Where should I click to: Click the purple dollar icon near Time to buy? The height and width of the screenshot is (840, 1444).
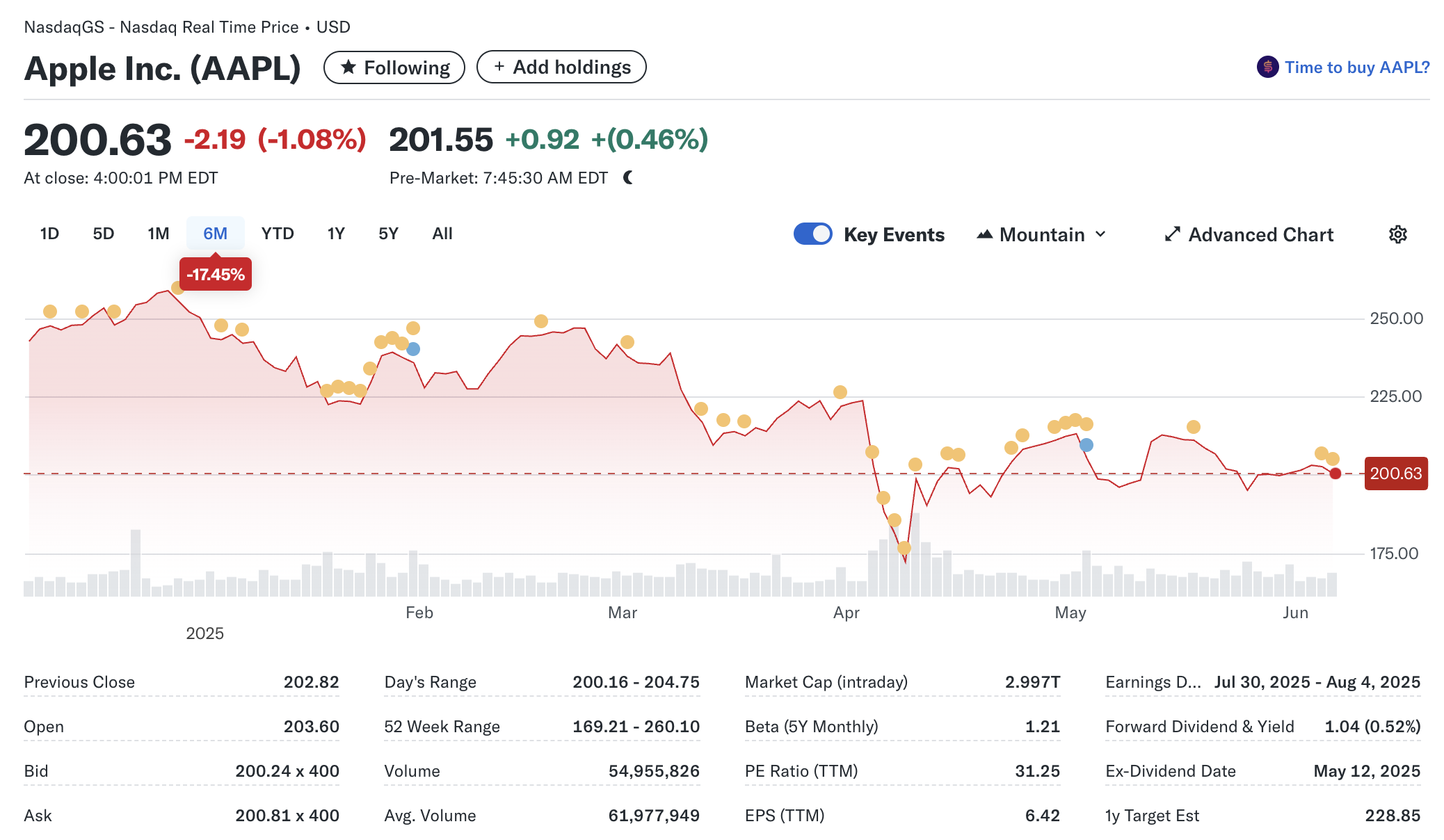[x=1267, y=67]
